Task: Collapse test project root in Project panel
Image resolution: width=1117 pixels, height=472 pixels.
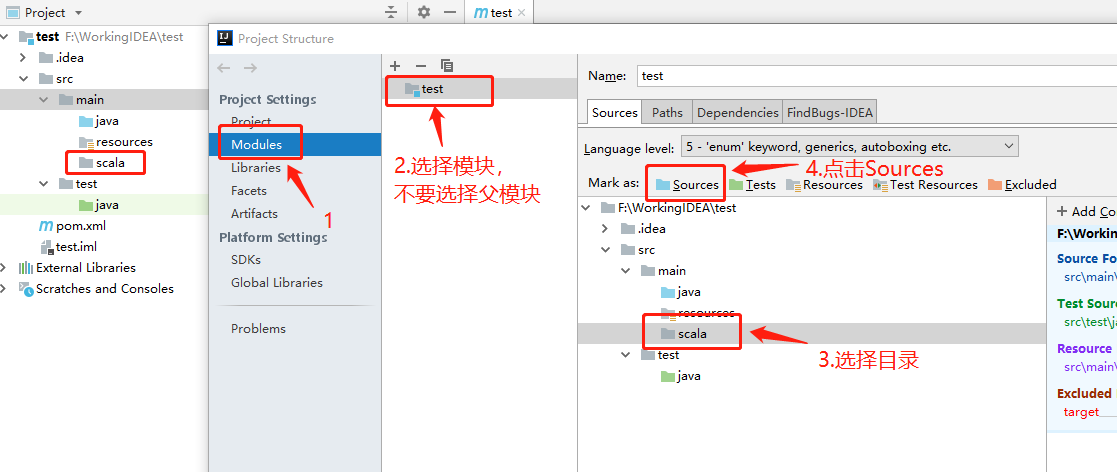Action: point(6,36)
